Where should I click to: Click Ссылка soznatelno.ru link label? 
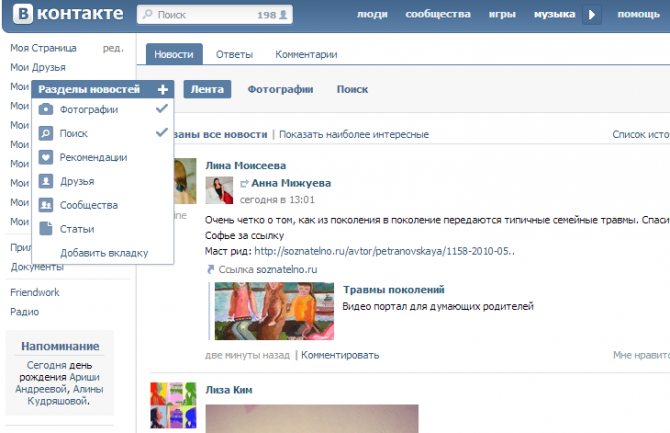tap(267, 269)
